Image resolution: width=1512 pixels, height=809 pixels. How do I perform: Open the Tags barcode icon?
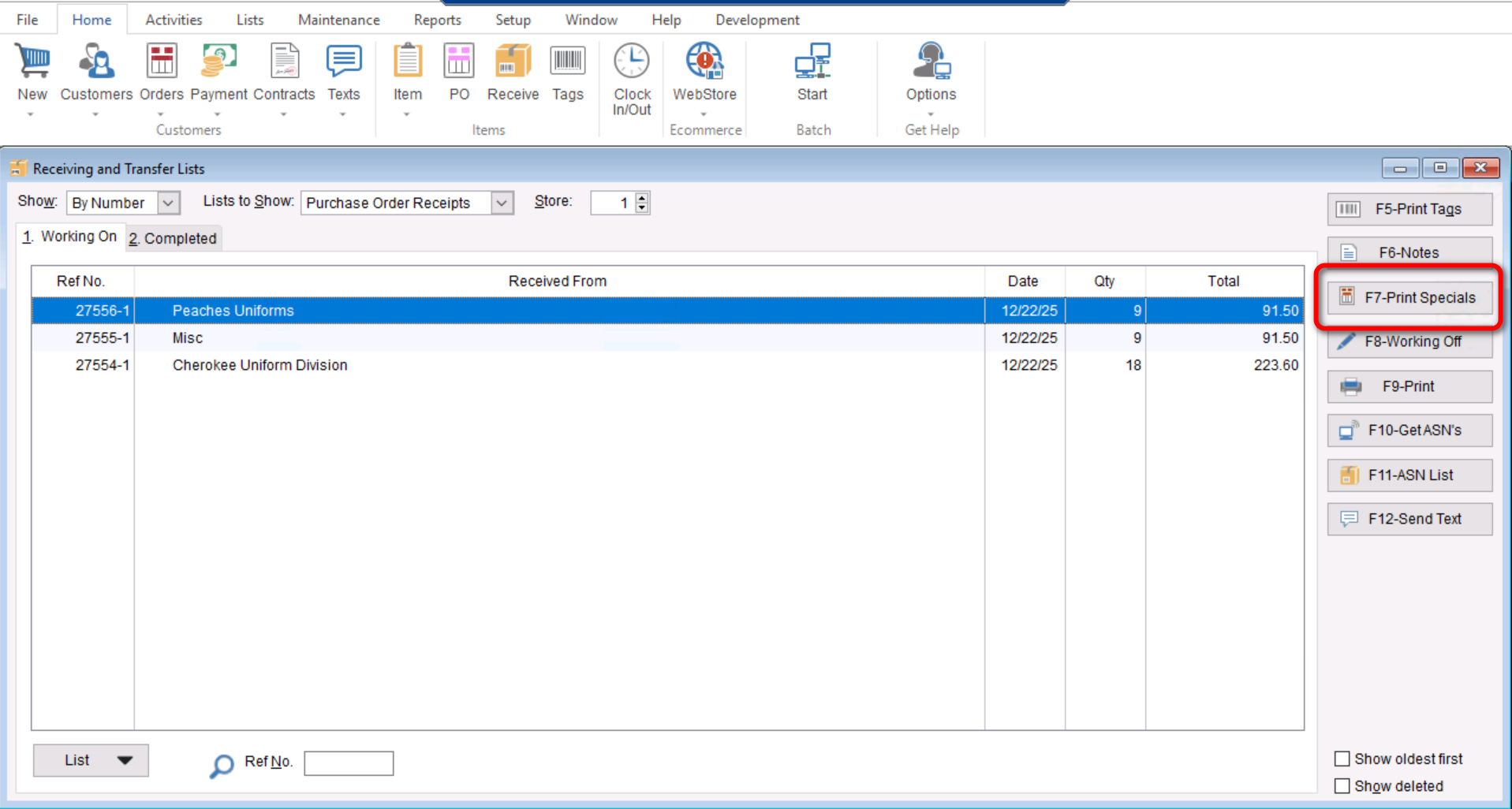(567, 62)
